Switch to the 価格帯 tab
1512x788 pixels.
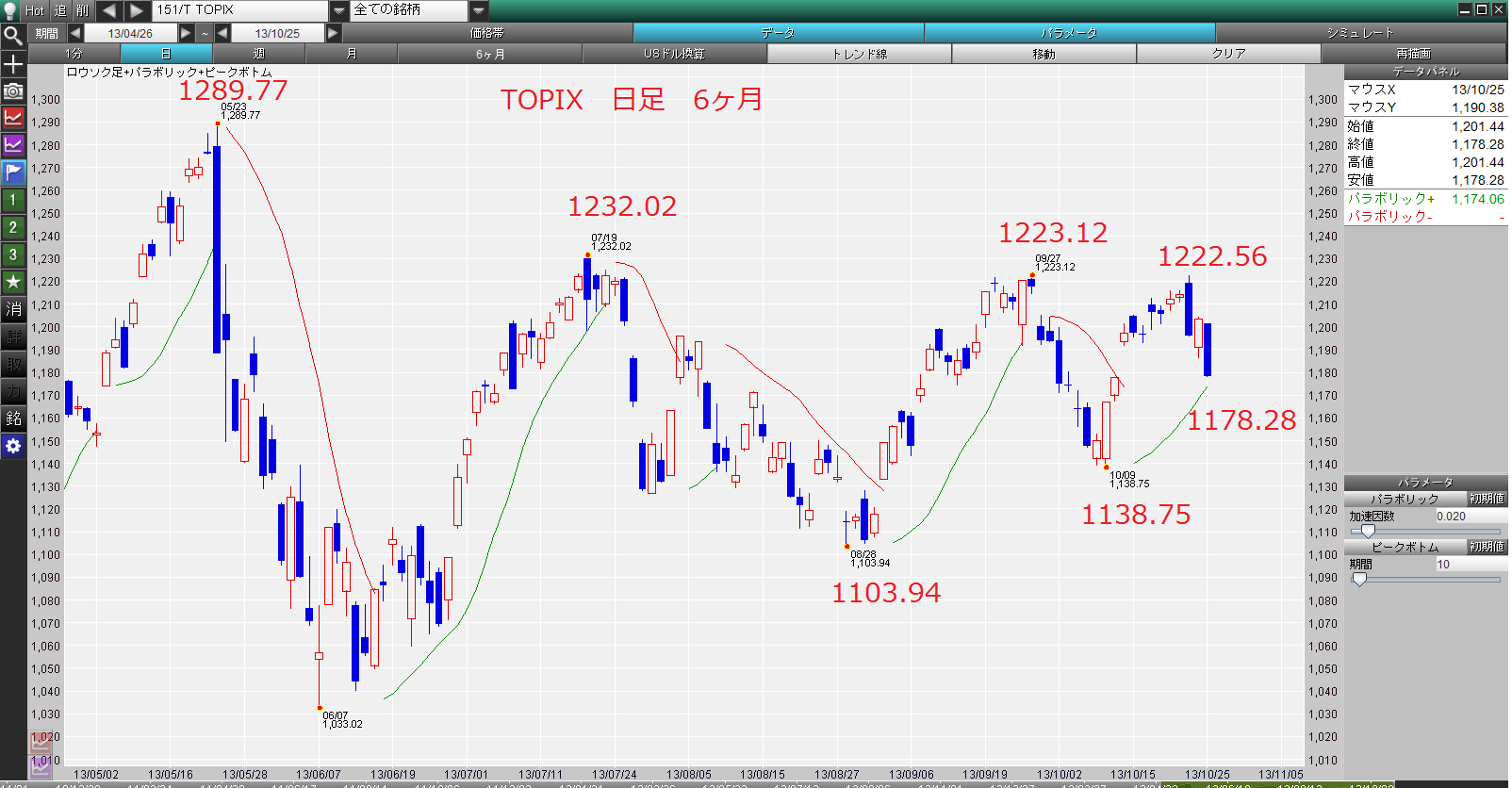487,33
